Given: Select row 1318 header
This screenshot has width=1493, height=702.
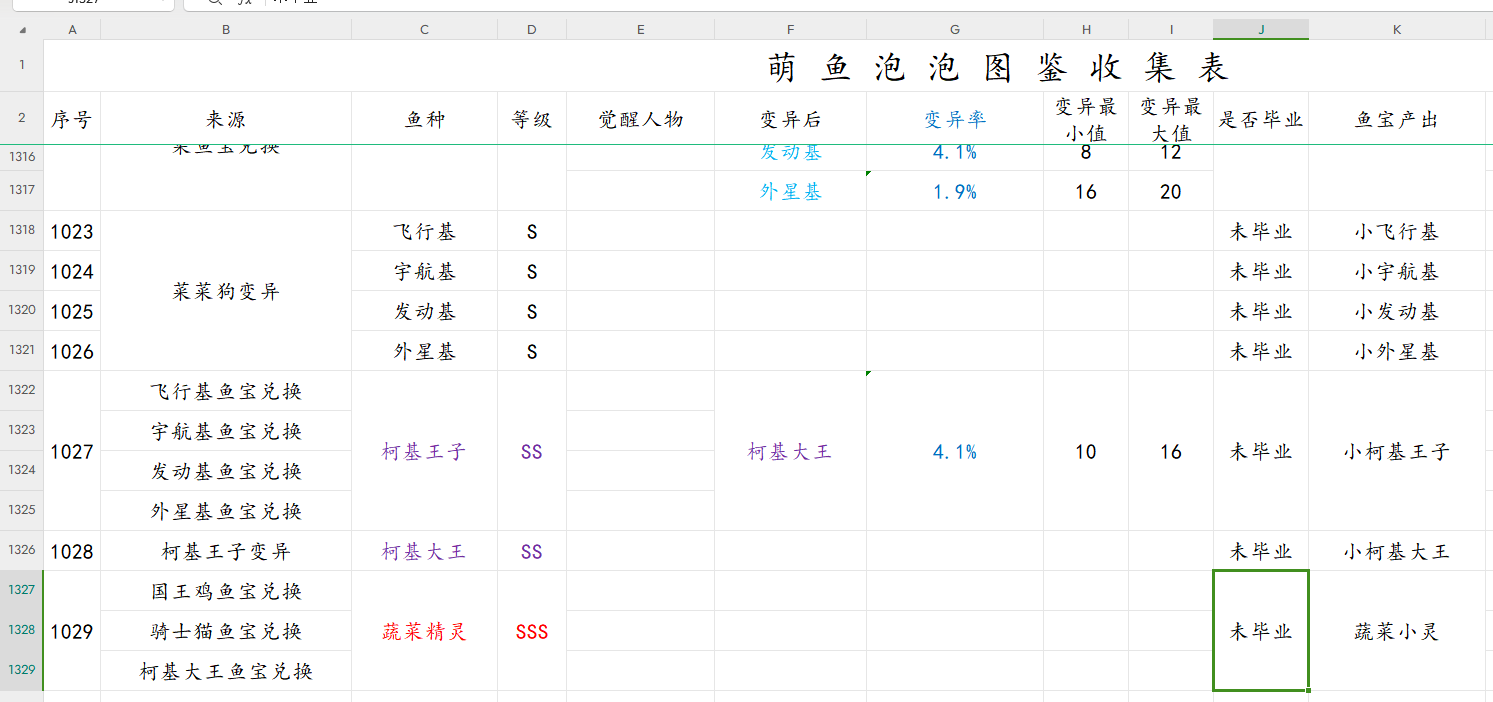Looking at the screenshot, I should coord(22,230).
